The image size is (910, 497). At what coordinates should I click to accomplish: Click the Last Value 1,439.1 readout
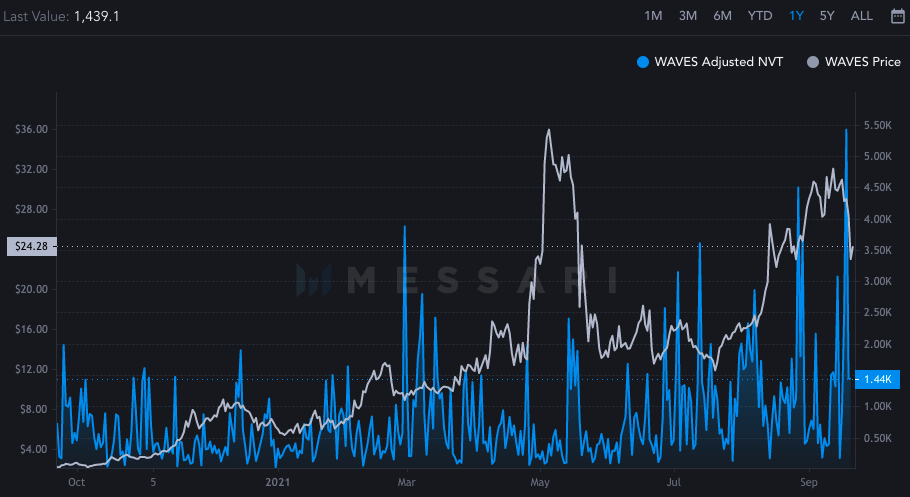(x=61, y=16)
